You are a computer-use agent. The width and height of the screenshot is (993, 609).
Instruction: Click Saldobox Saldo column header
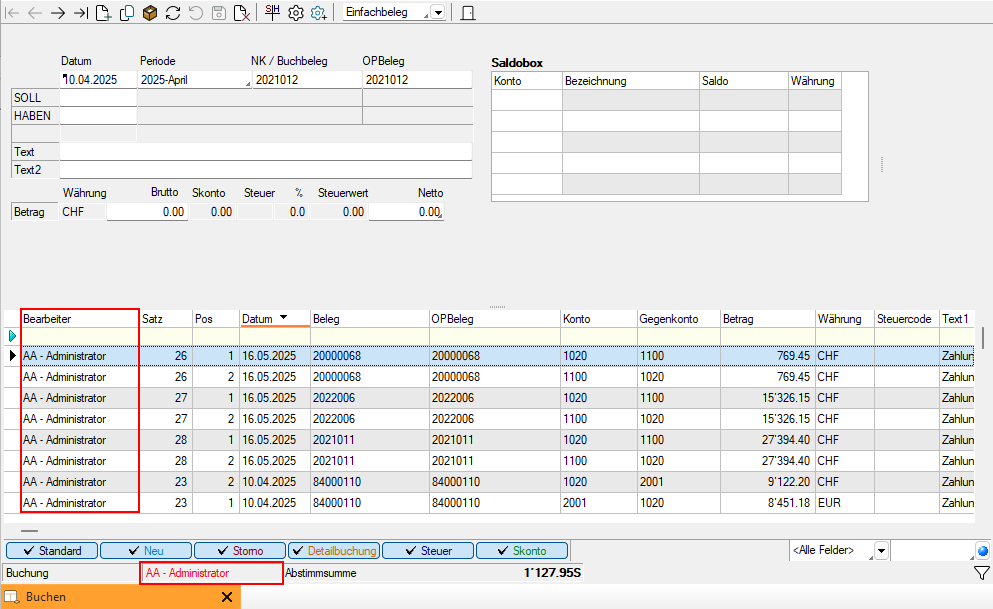(743, 81)
